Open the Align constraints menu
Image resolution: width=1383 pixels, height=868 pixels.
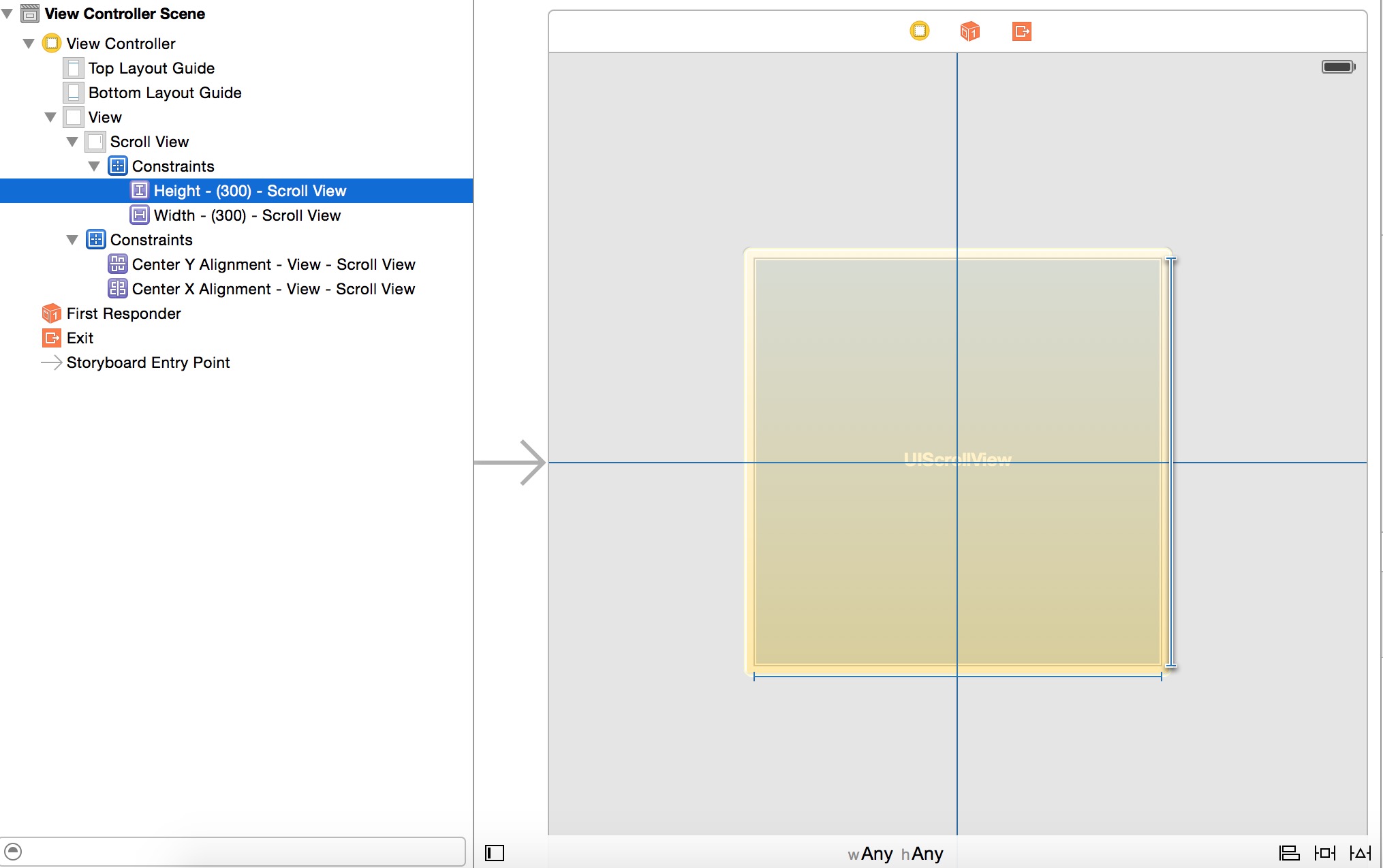[x=1289, y=853]
